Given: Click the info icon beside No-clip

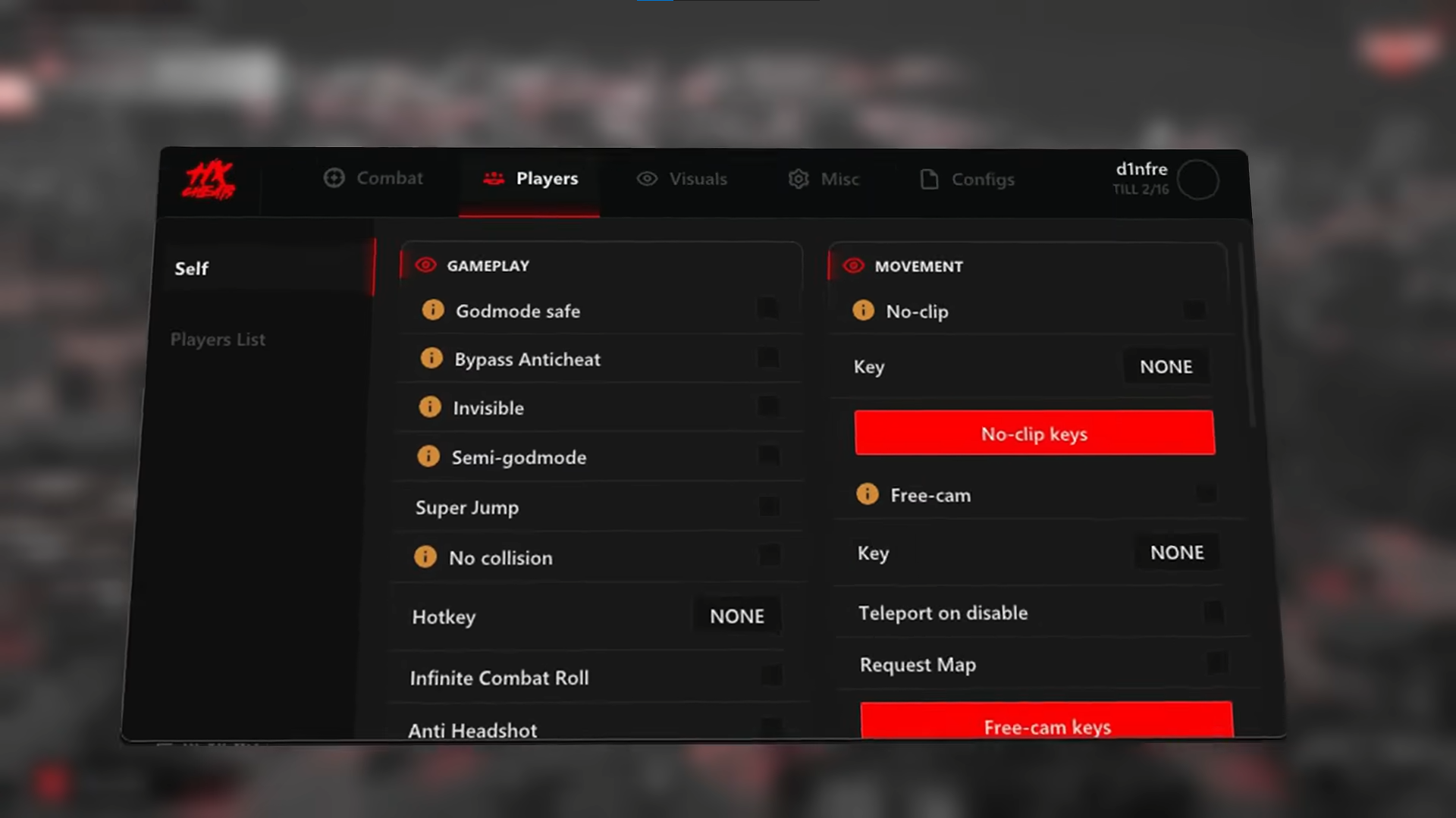Looking at the screenshot, I should point(863,310).
